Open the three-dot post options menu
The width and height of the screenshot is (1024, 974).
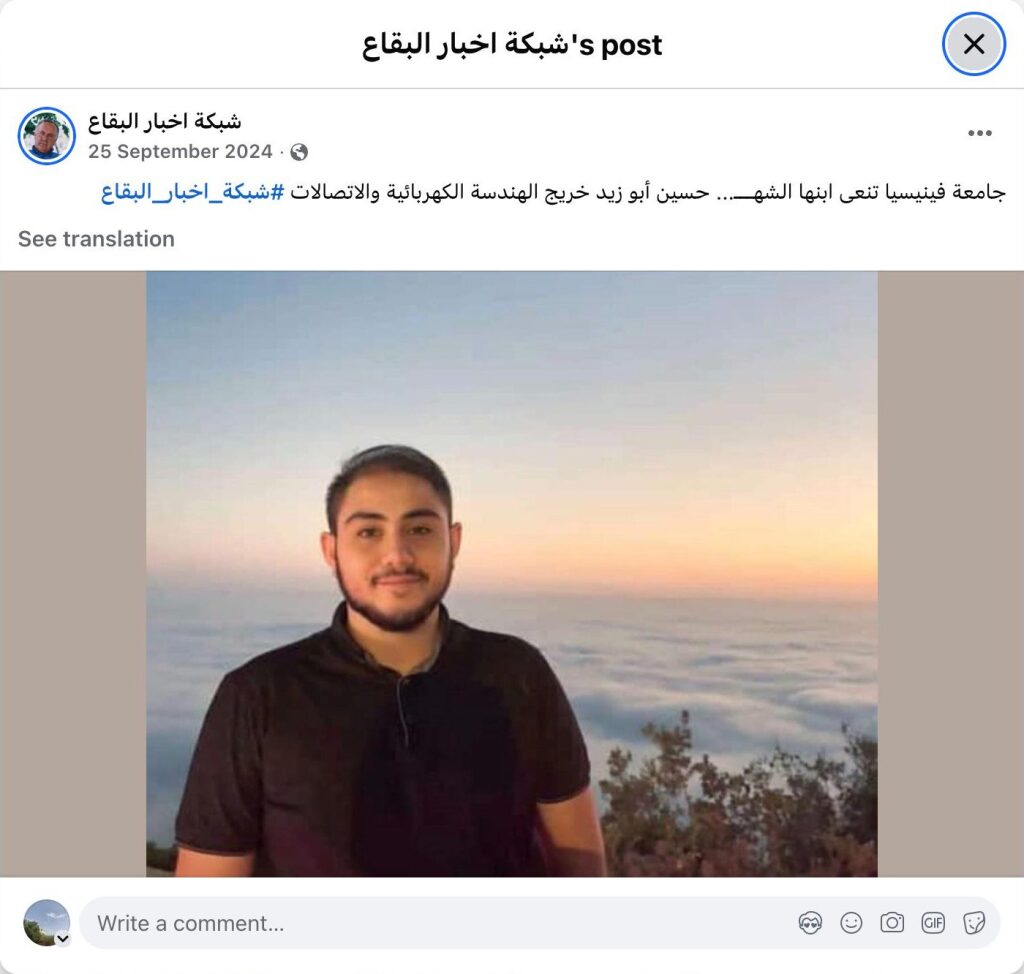(980, 133)
